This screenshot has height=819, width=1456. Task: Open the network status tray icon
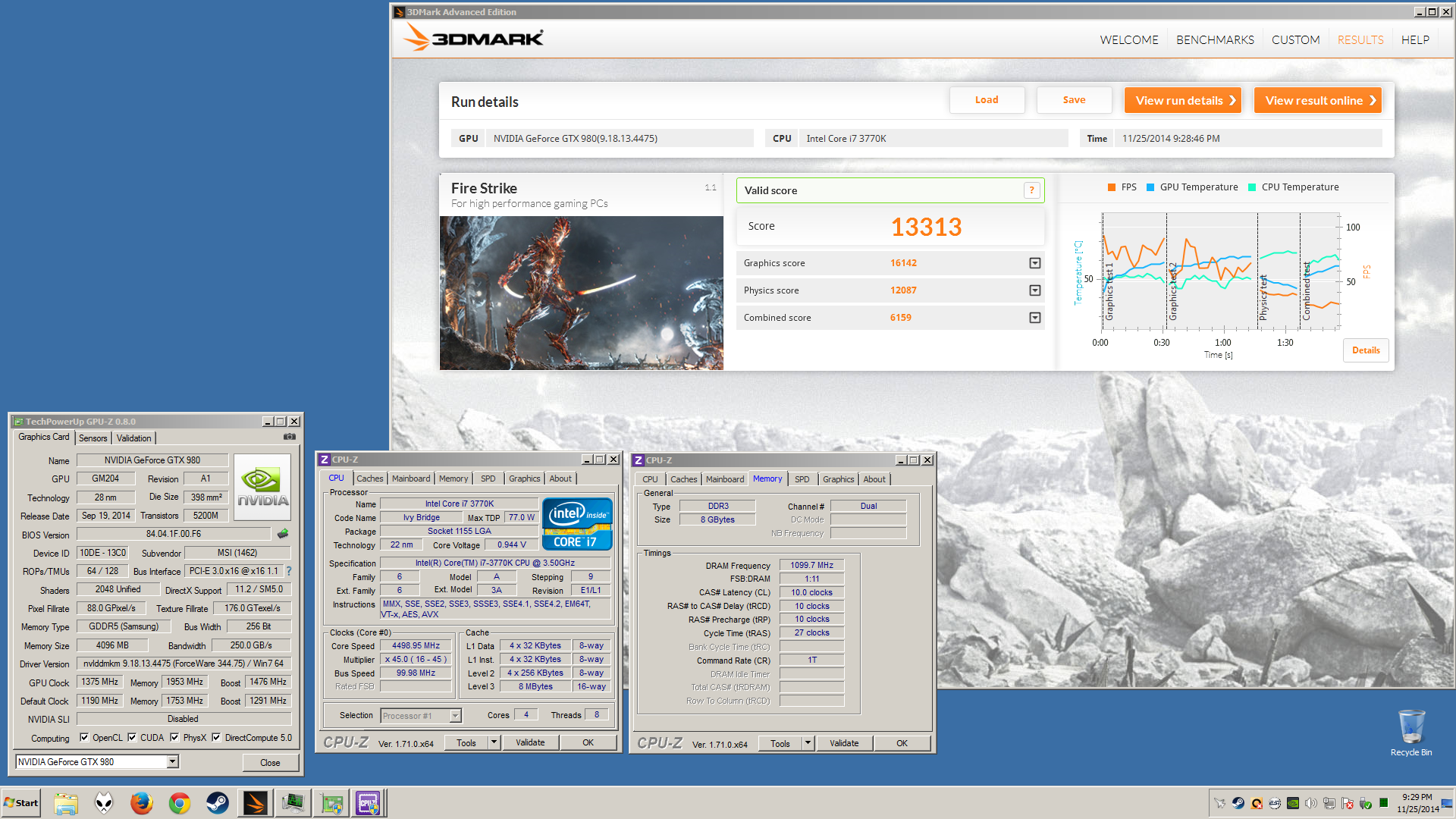click(1329, 803)
